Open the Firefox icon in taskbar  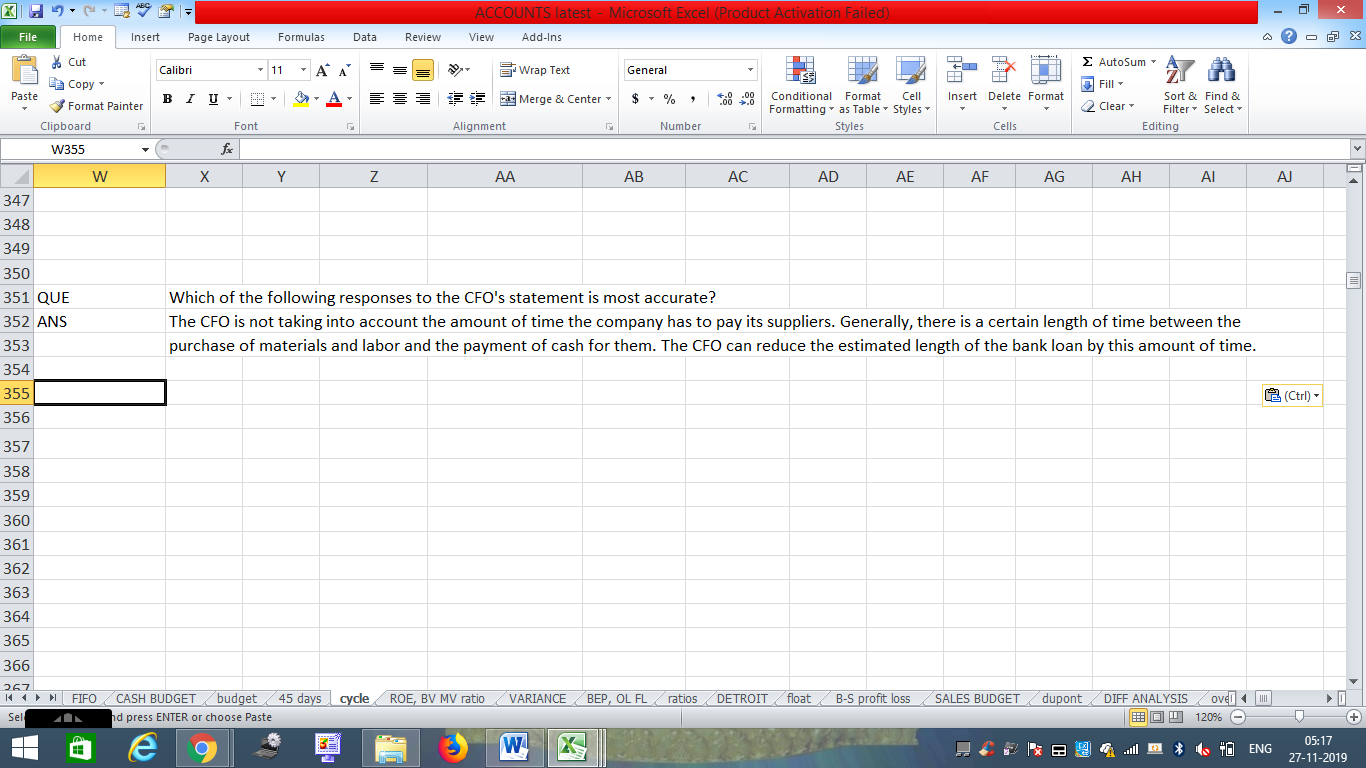tap(453, 747)
